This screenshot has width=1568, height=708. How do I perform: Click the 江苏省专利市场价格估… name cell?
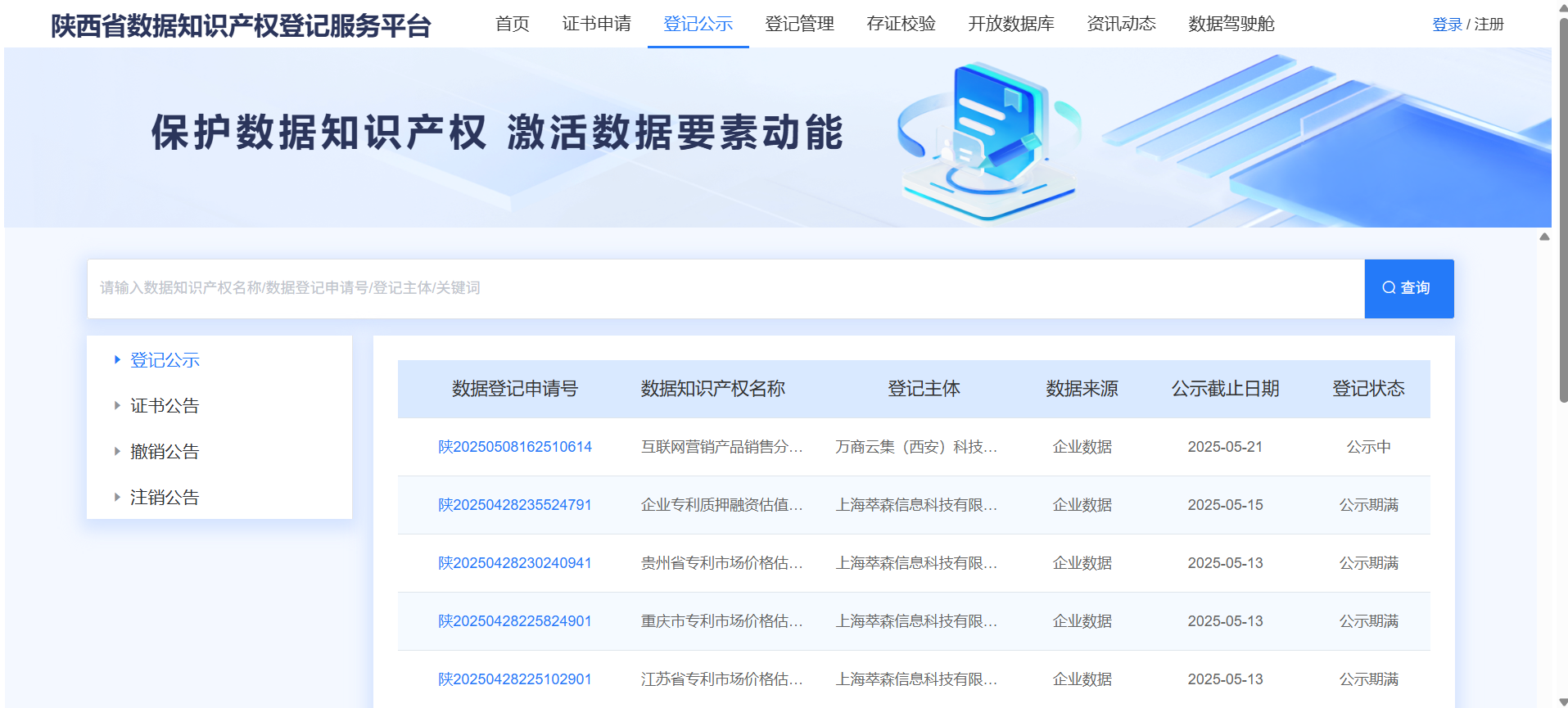(x=721, y=679)
